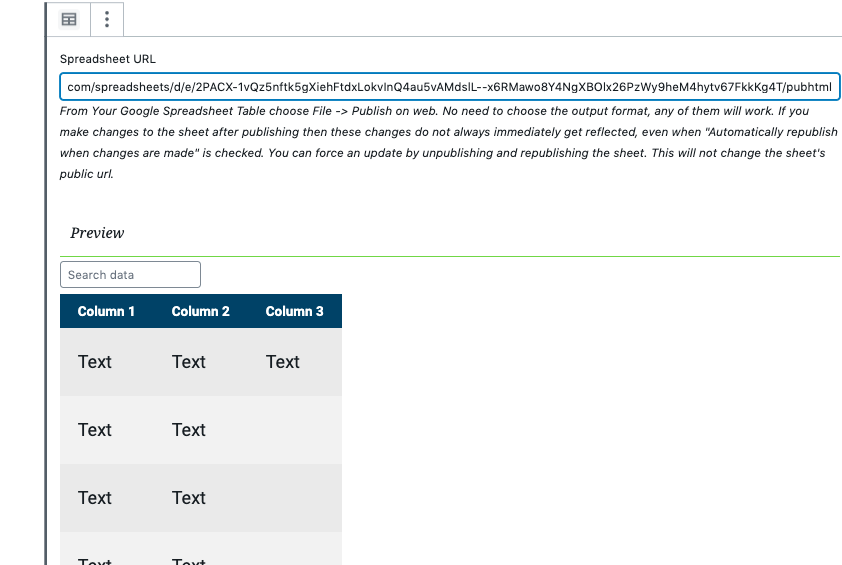The height and width of the screenshot is (565, 842).
Task: Click the Column 3 table header
Action: (x=295, y=312)
